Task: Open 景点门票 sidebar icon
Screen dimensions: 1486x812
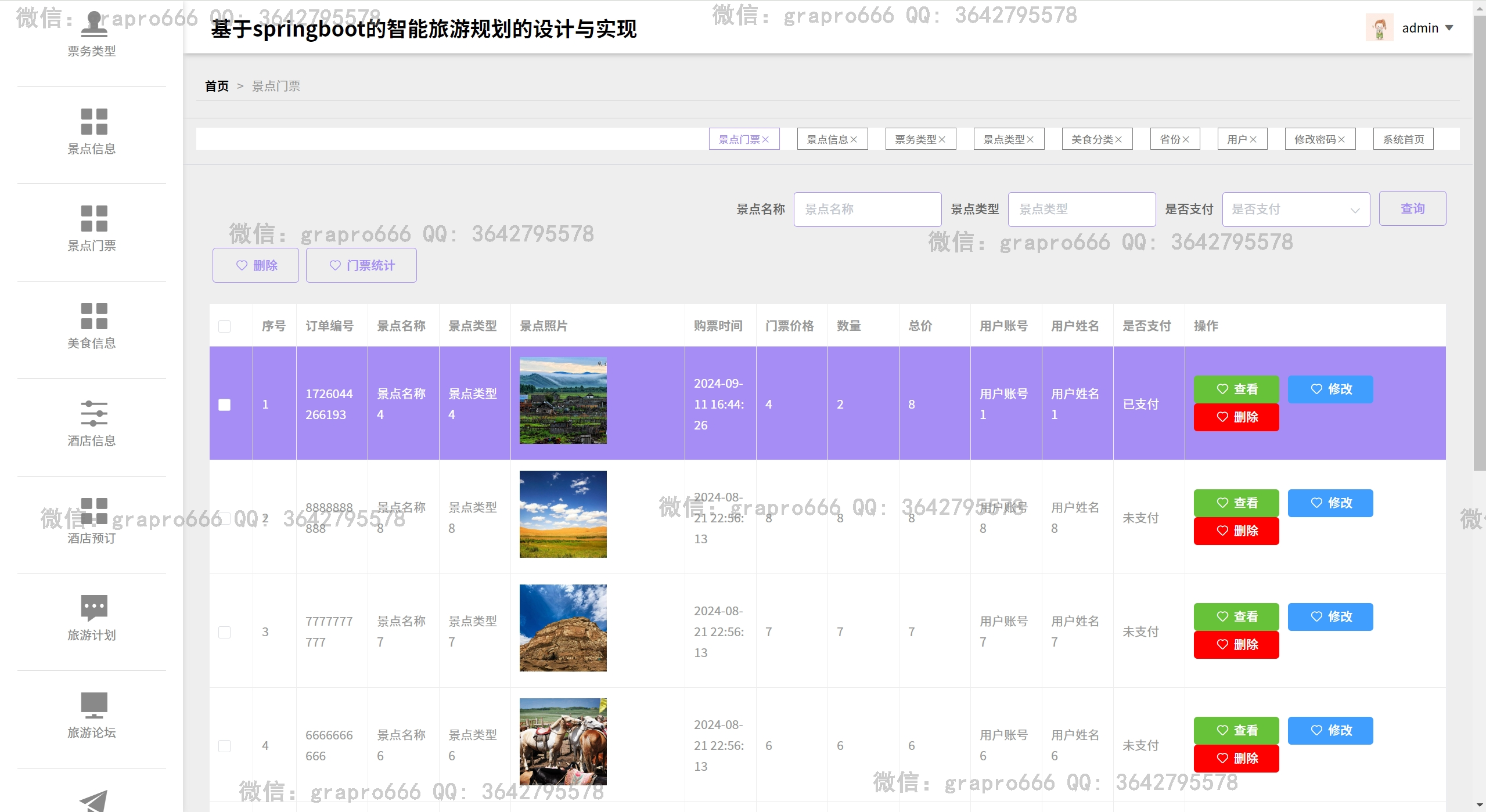Action: pos(94,219)
